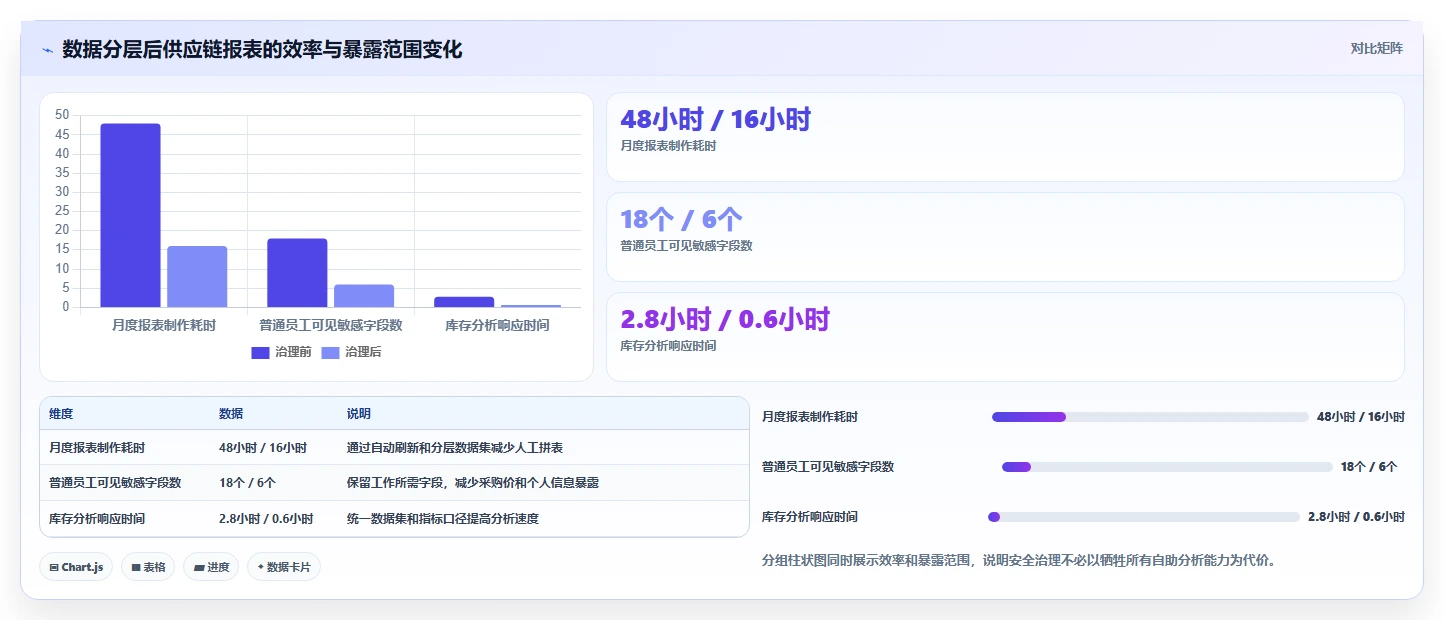This screenshot has width=1444, height=620.
Task: Click the 月度报表制作耗时 progress bar
Action: [x=1150, y=417]
